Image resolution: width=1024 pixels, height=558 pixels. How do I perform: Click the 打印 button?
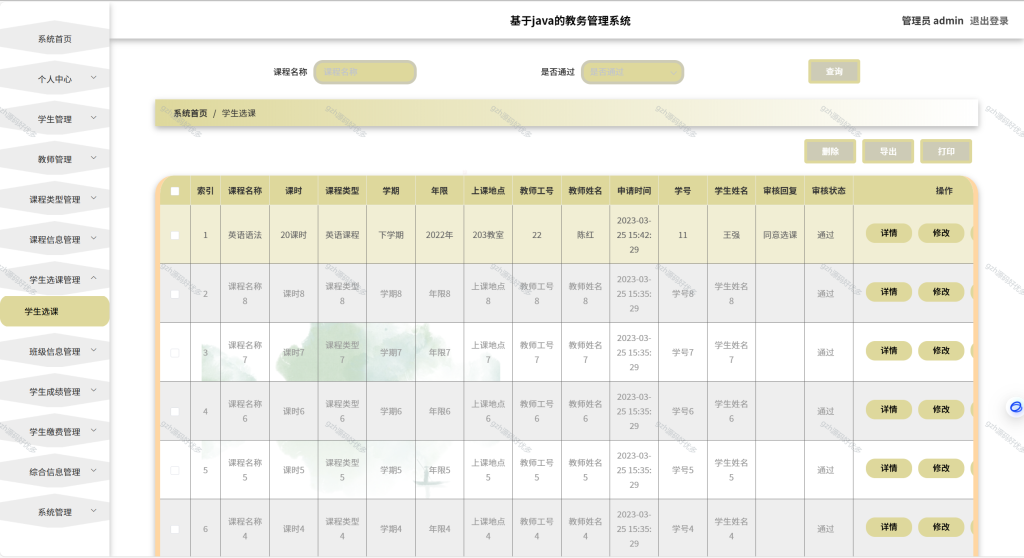click(946, 151)
